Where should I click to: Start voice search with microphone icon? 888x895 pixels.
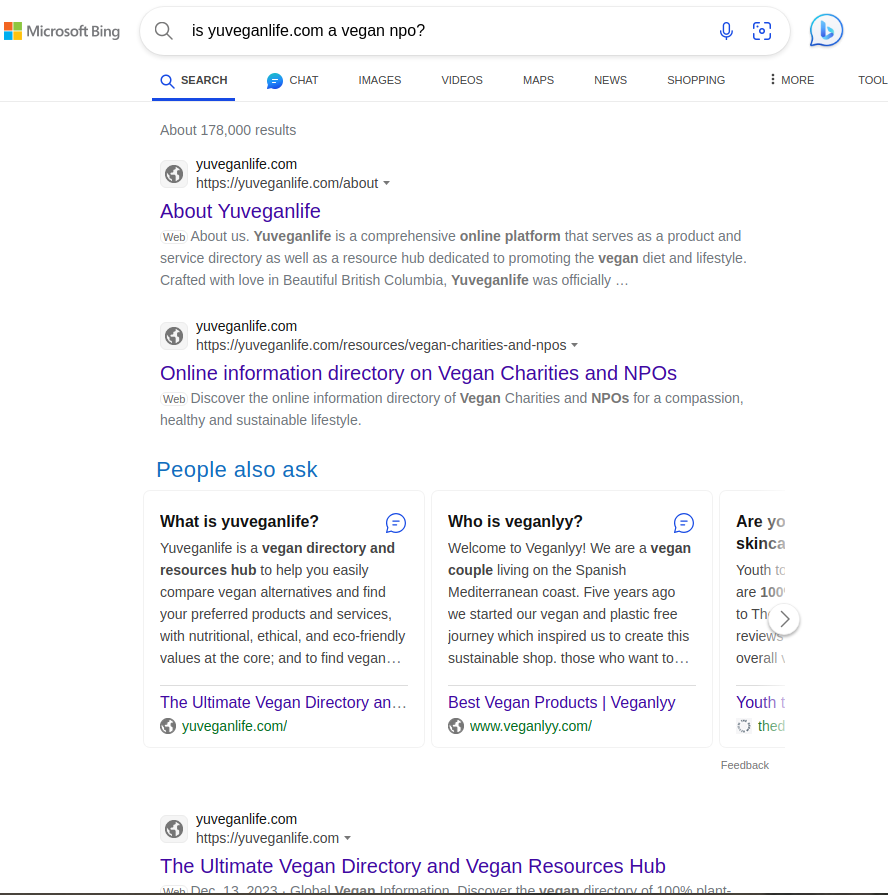click(726, 31)
